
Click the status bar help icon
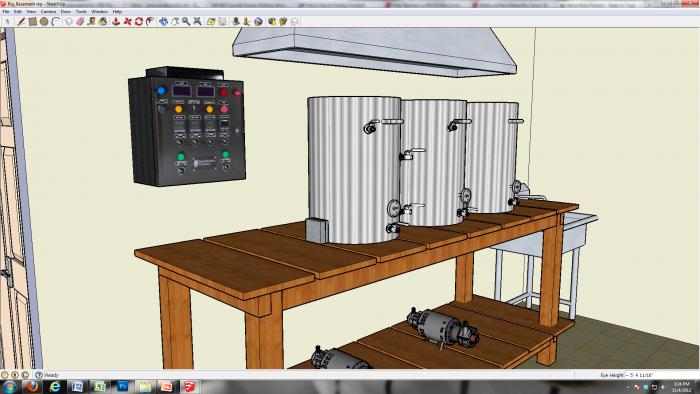click(x=39, y=375)
